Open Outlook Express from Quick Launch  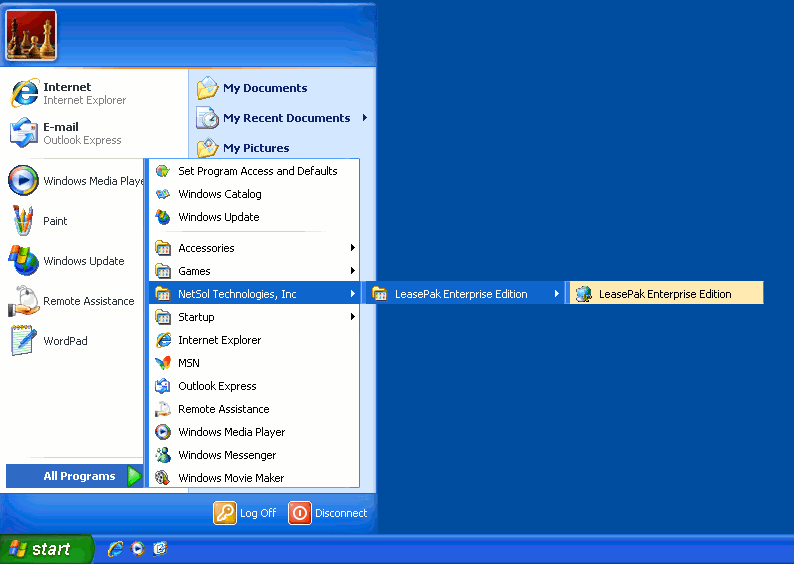[160, 548]
